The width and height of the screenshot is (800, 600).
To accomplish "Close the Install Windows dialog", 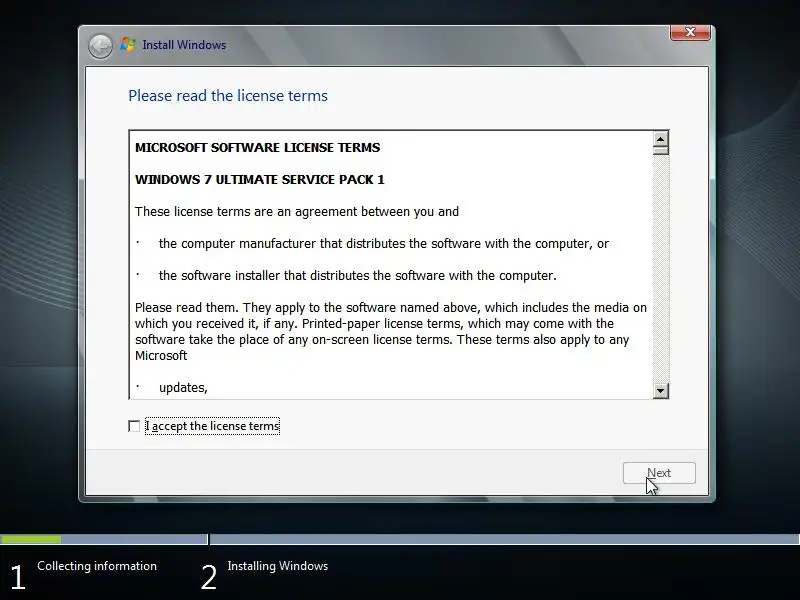I will pyautogui.click(x=690, y=32).
